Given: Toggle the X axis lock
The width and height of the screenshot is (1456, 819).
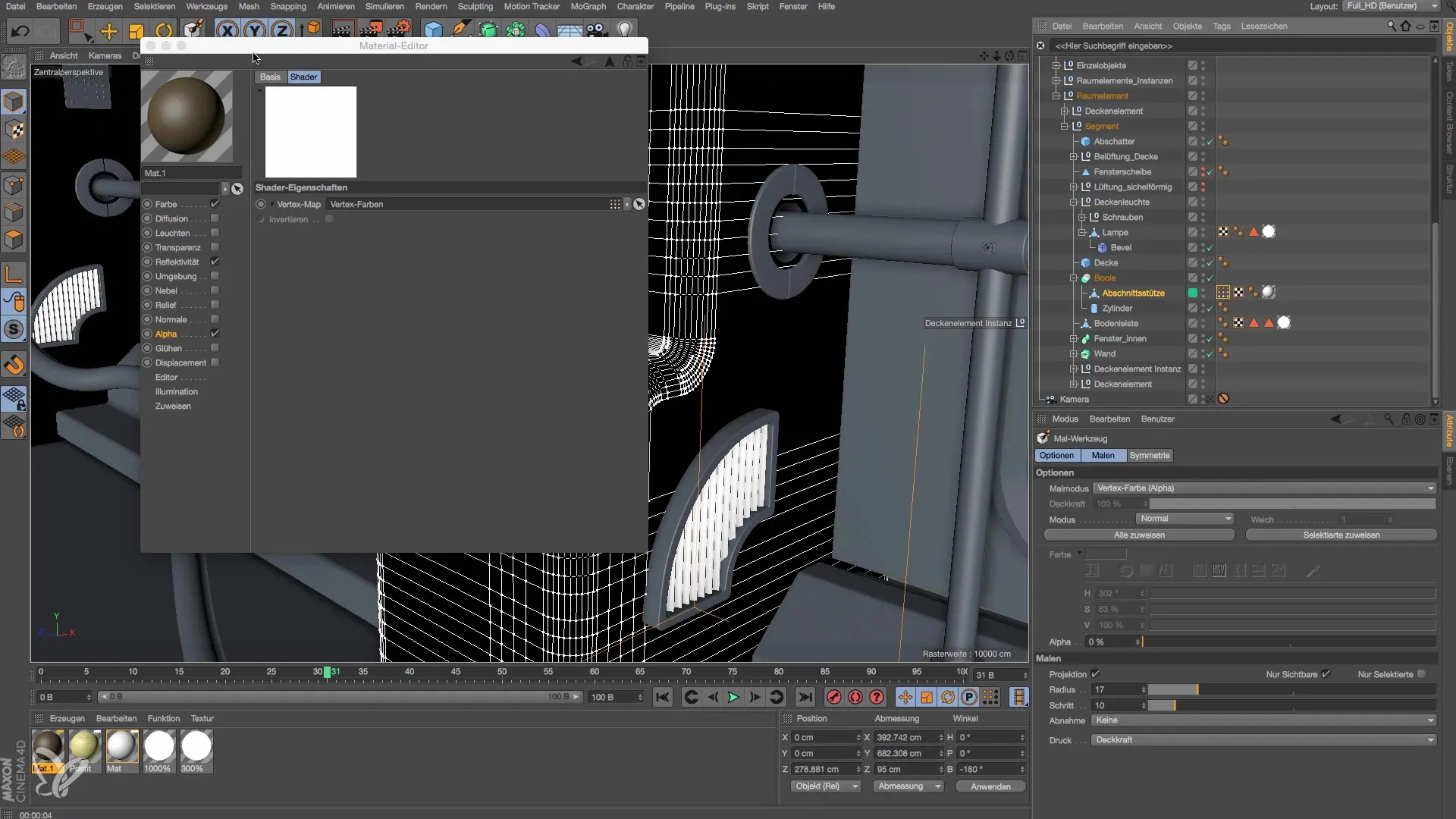Looking at the screenshot, I should click(227, 31).
